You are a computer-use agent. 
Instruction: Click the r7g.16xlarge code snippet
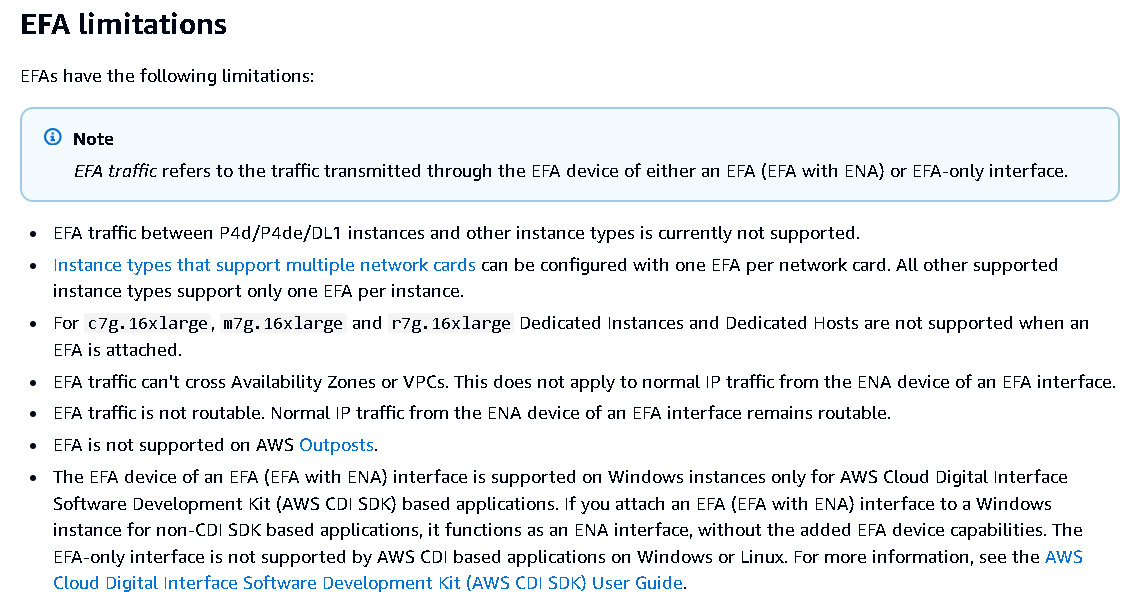click(x=450, y=324)
